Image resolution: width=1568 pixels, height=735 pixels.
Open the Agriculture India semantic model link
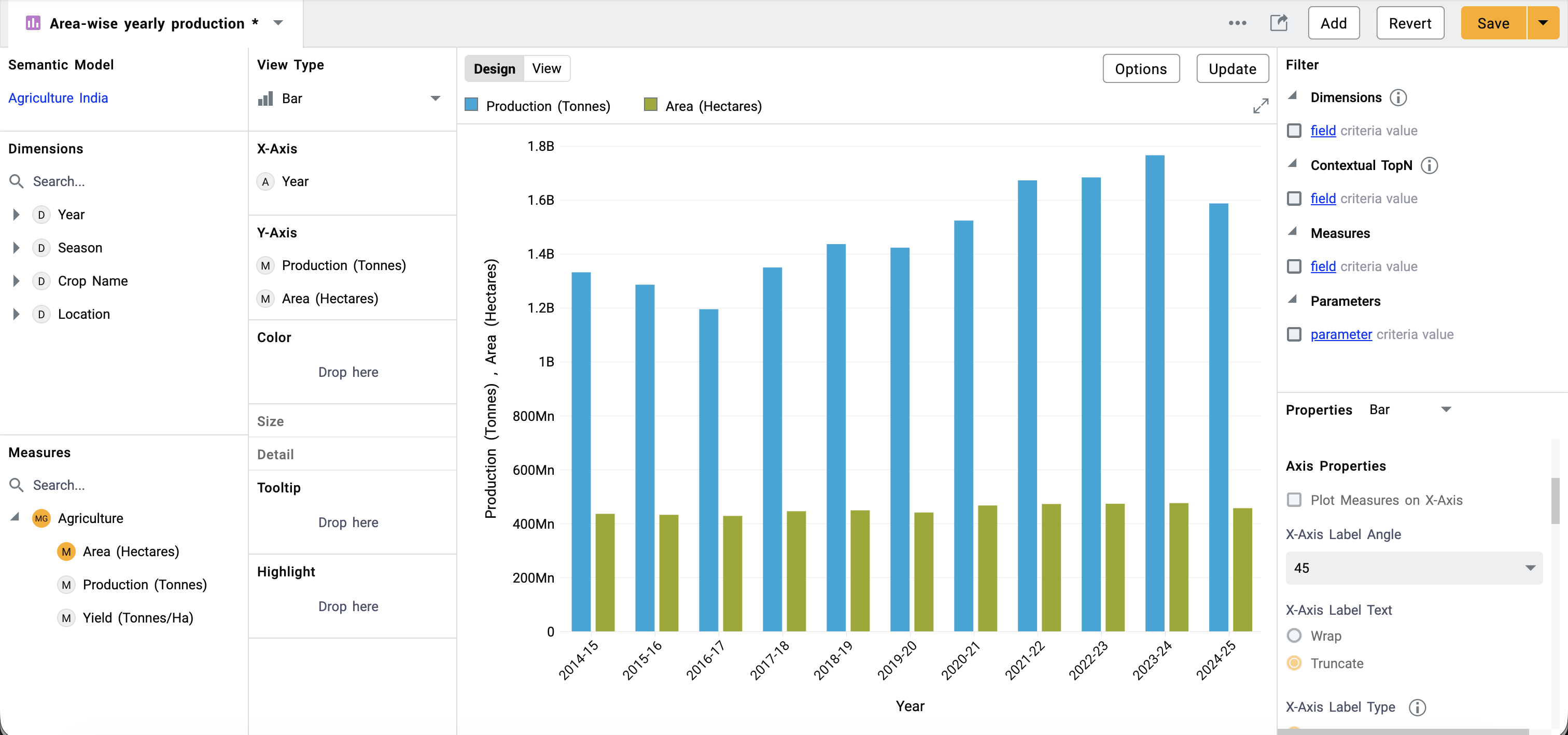(58, 98)
